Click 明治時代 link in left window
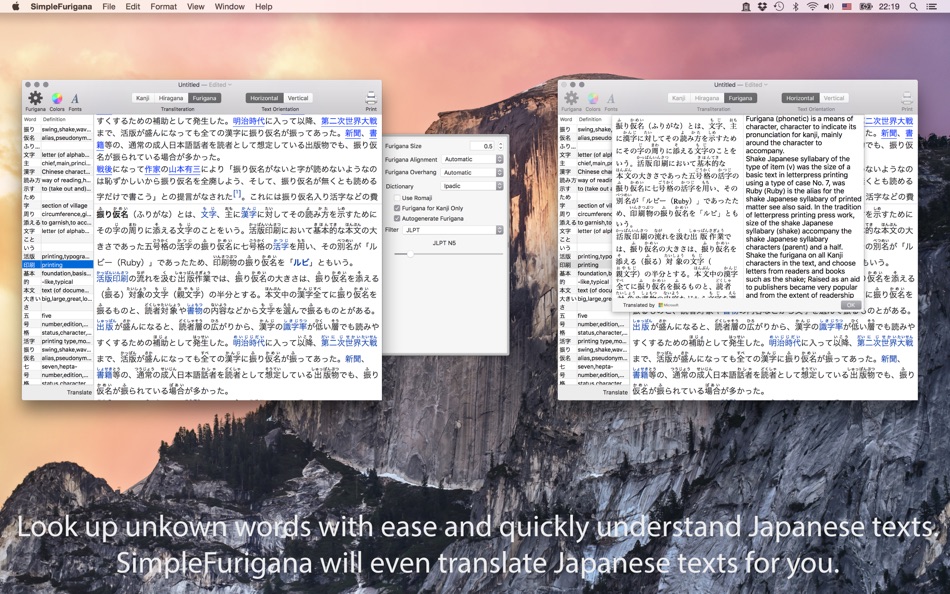The image size is (950, 594). click(x=248, y=121)
